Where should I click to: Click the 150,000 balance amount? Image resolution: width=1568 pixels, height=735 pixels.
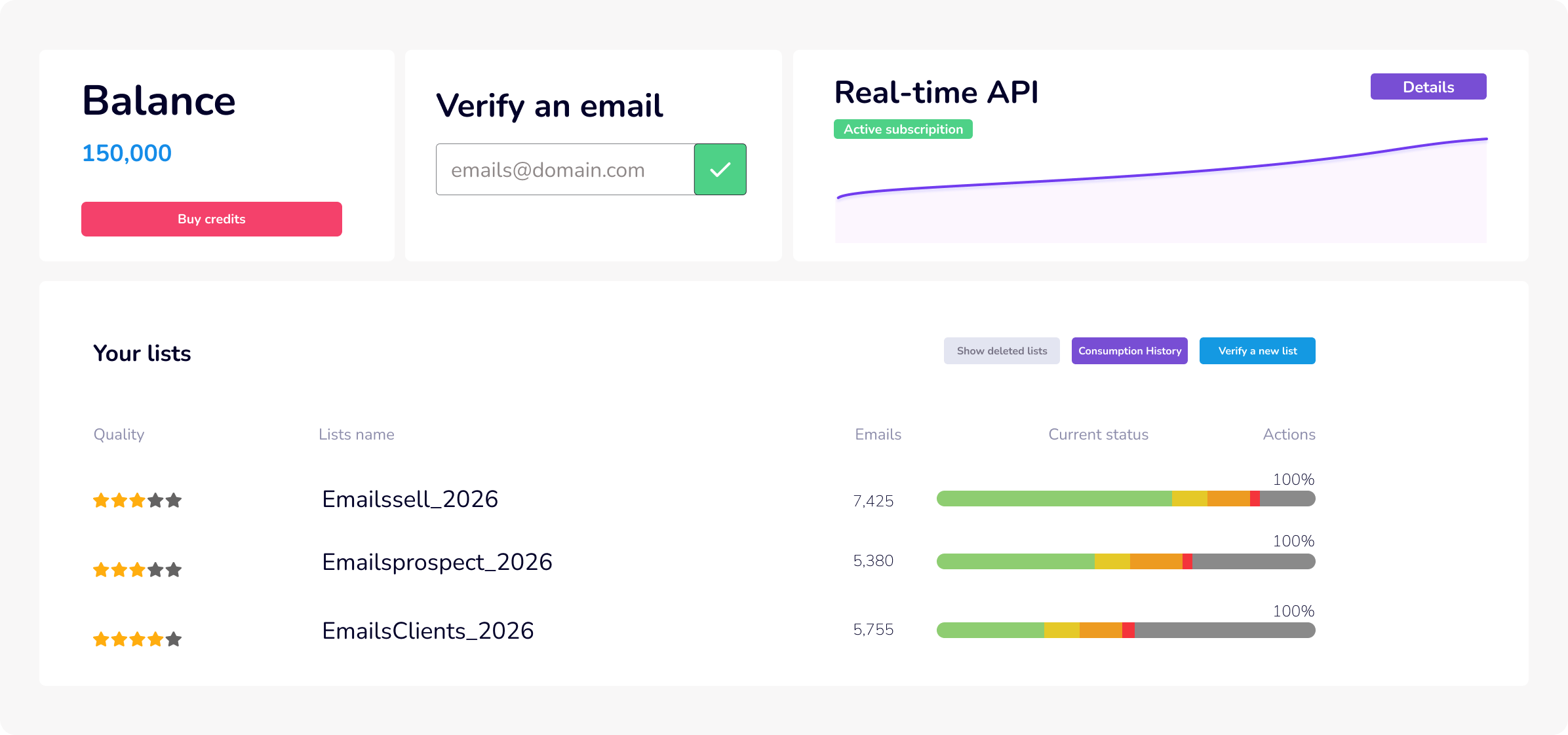[127, 153]
